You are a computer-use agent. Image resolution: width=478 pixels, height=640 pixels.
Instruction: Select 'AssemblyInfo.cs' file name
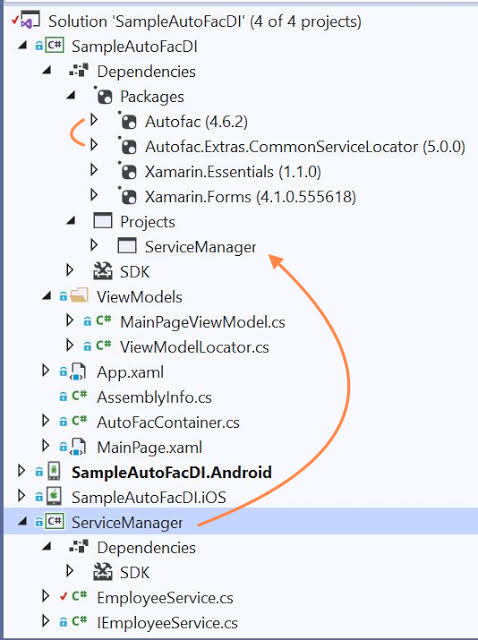tap(154, 397)
